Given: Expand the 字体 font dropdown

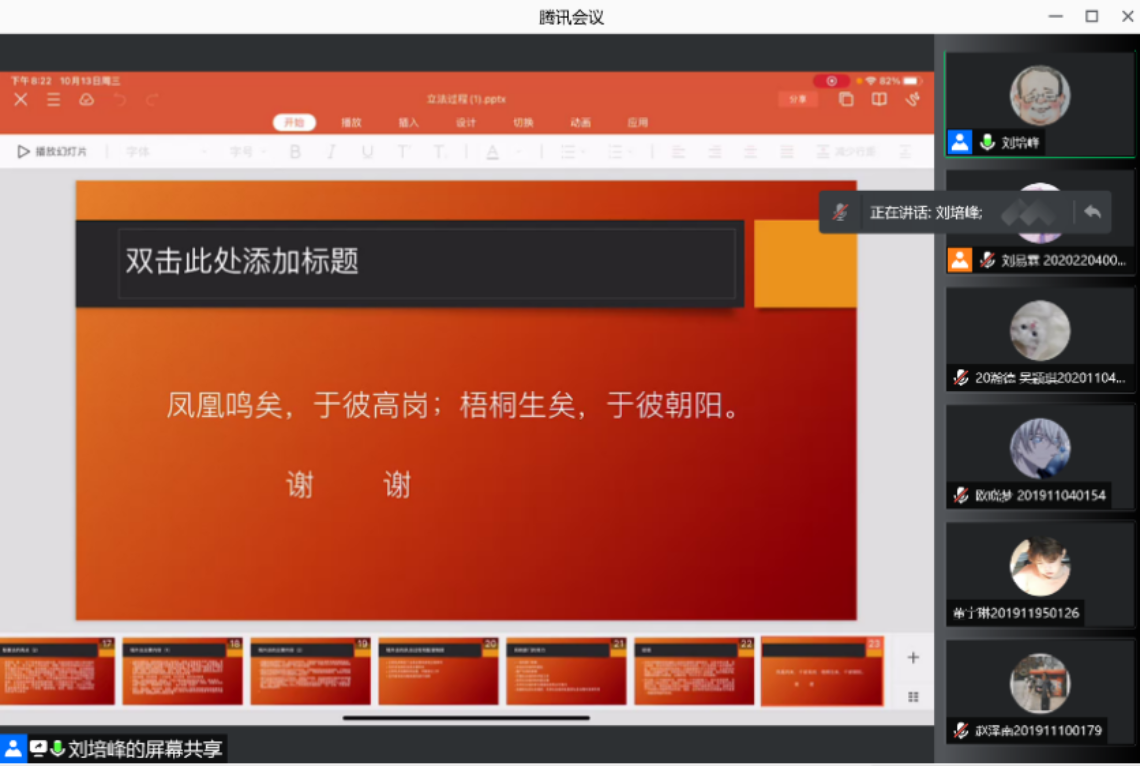Looking at the screenshot, I should click(x=165, y=152).
